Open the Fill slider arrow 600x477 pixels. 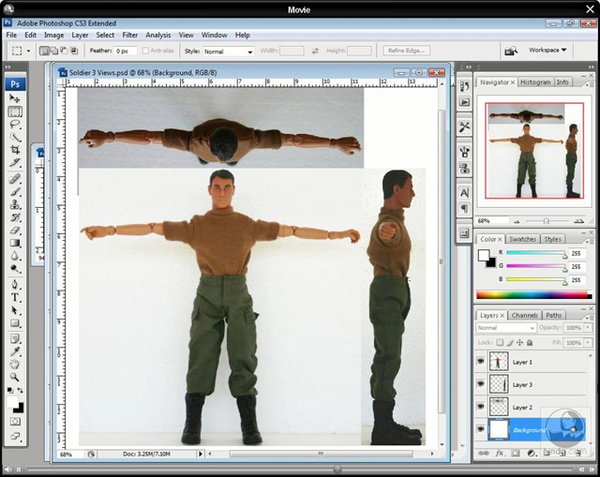click(588, 343)
